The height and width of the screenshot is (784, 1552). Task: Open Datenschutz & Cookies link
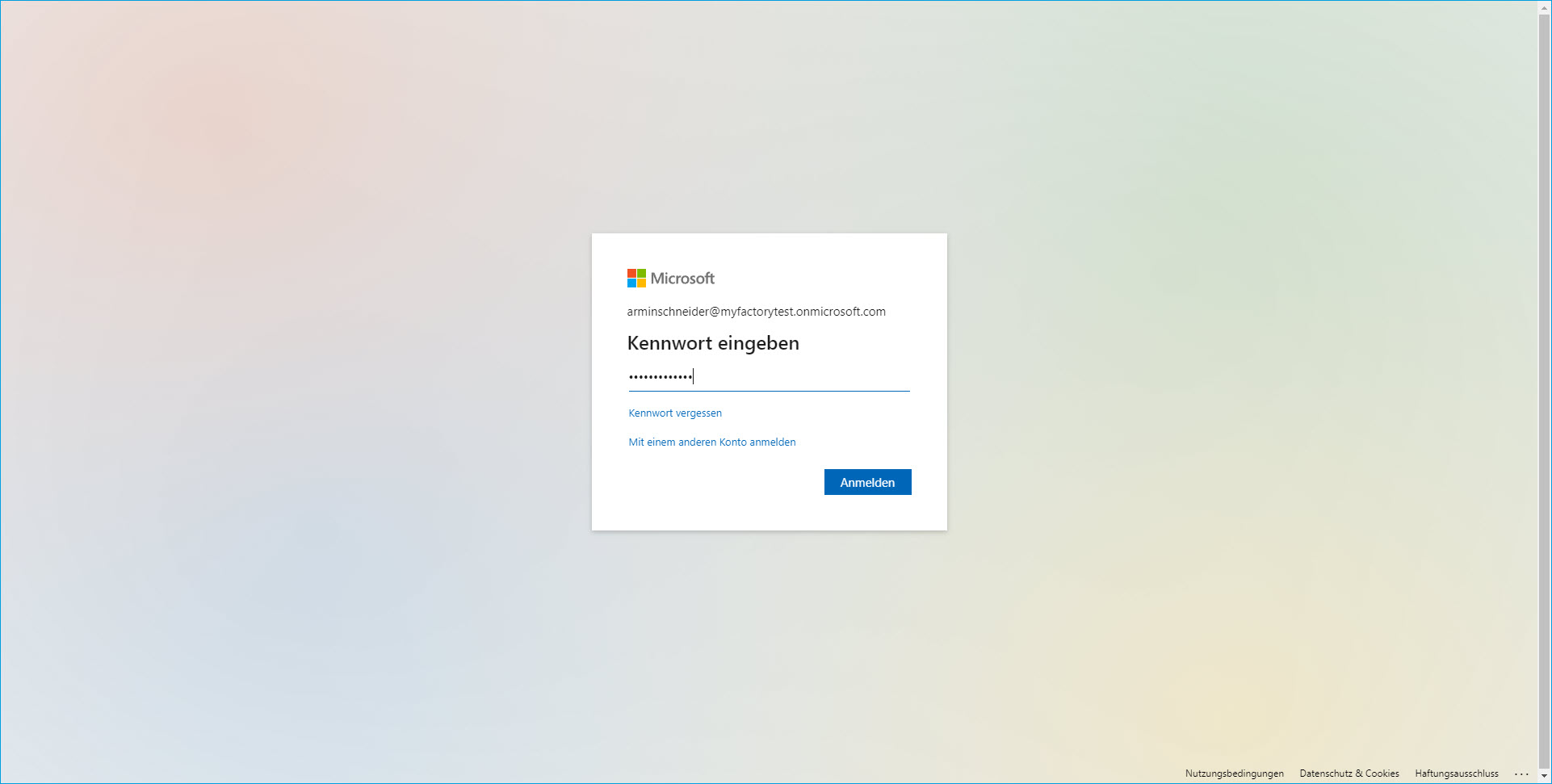coord(1349,774)
